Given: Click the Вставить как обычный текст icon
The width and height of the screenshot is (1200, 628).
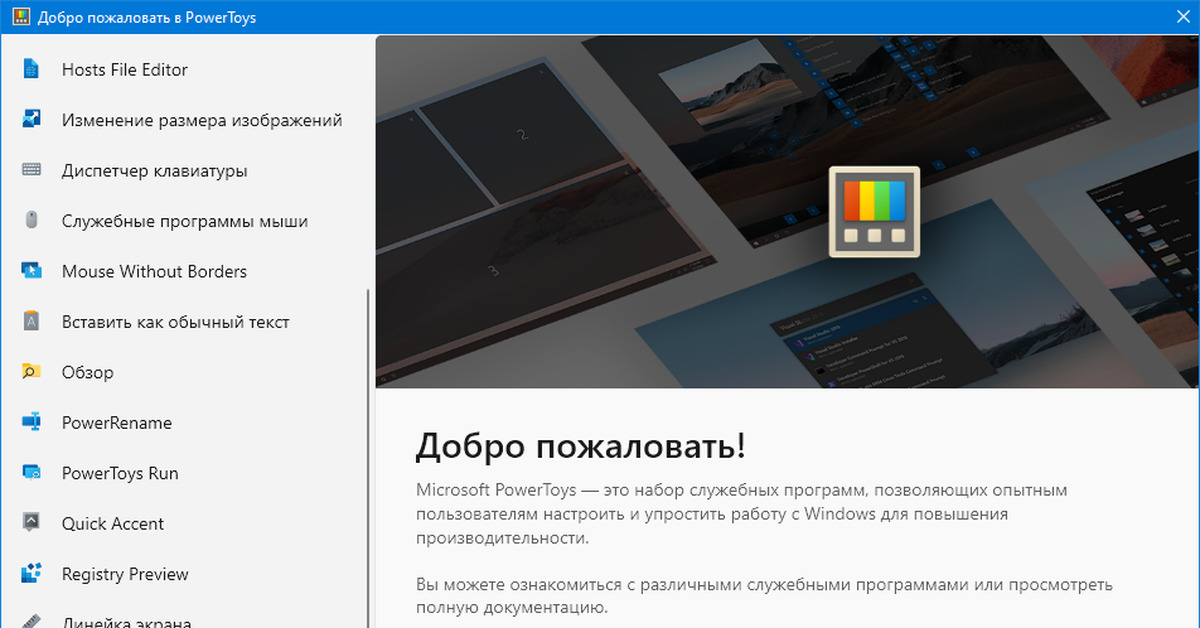Looking at the screenshot, I should tap(31, 322).
